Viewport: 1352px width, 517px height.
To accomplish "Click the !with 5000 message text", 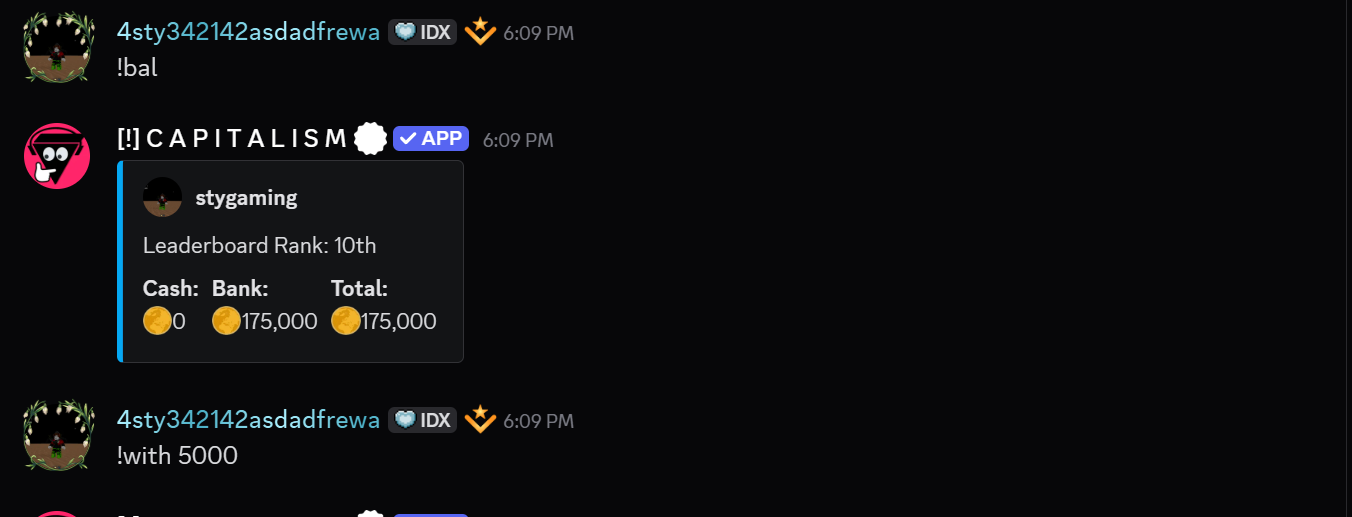I will 177,456.
